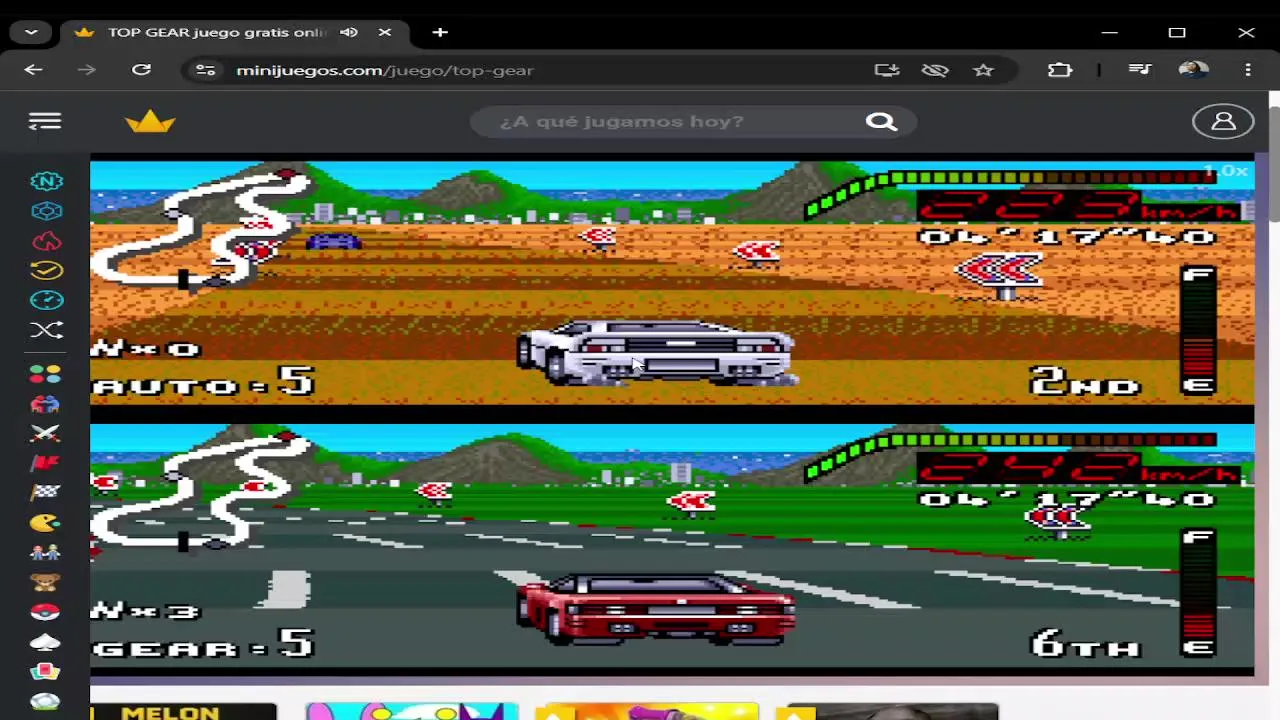The height and width of the screenshot is (720, 1280).
Task: Maximize the browser window
Action: point(1177,32)
